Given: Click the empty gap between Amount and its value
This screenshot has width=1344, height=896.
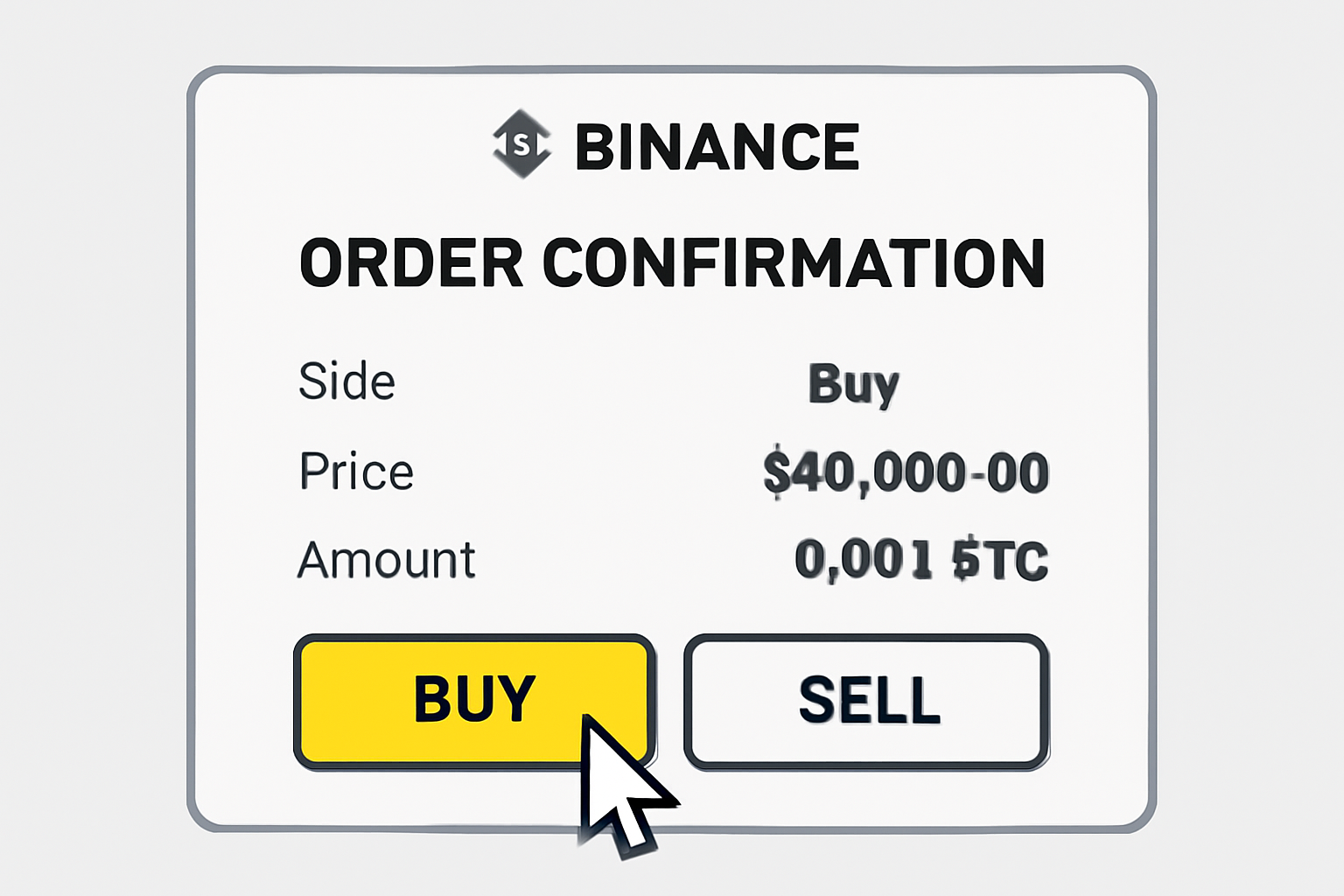Looking at the screenshot, I should (634, 560).
